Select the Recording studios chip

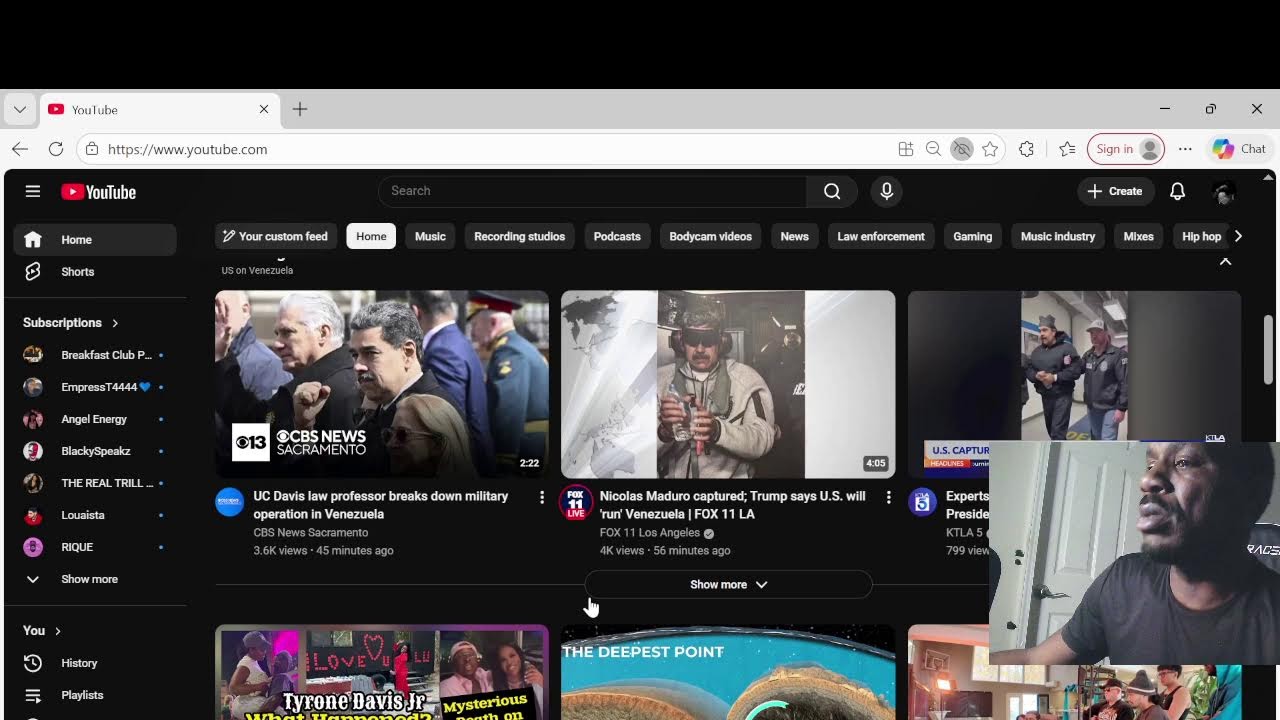[x=519, y=237]
